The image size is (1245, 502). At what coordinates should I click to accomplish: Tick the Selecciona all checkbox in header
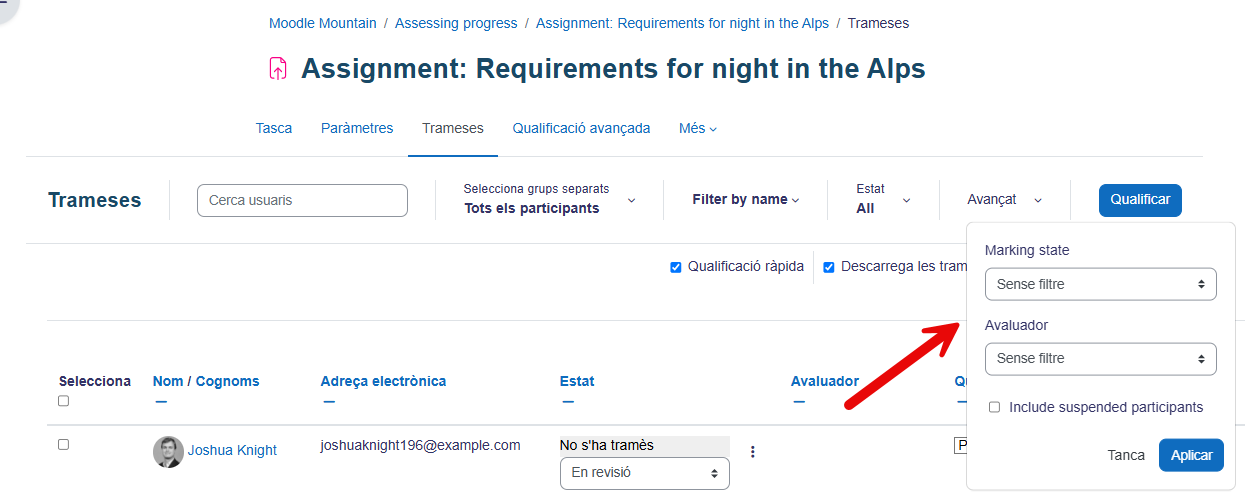[64, 401]
